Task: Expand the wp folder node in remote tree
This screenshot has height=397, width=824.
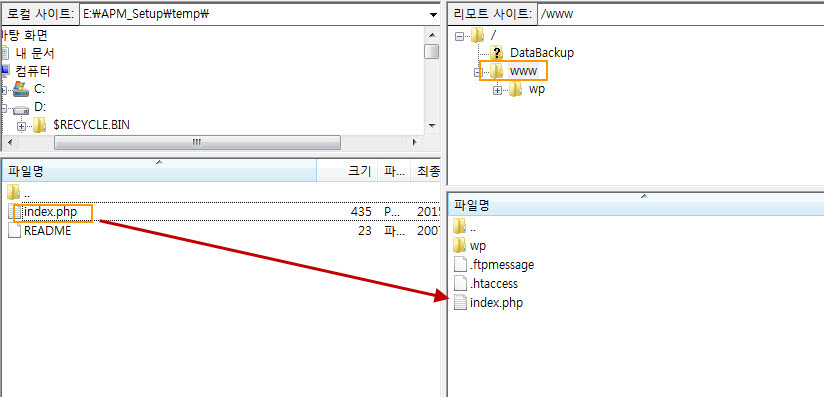Action: pyautogui.click(x=497, y=91)
